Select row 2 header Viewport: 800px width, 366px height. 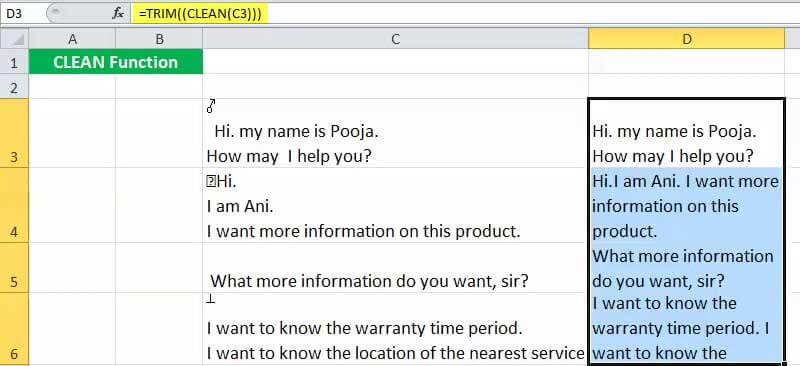14,86
